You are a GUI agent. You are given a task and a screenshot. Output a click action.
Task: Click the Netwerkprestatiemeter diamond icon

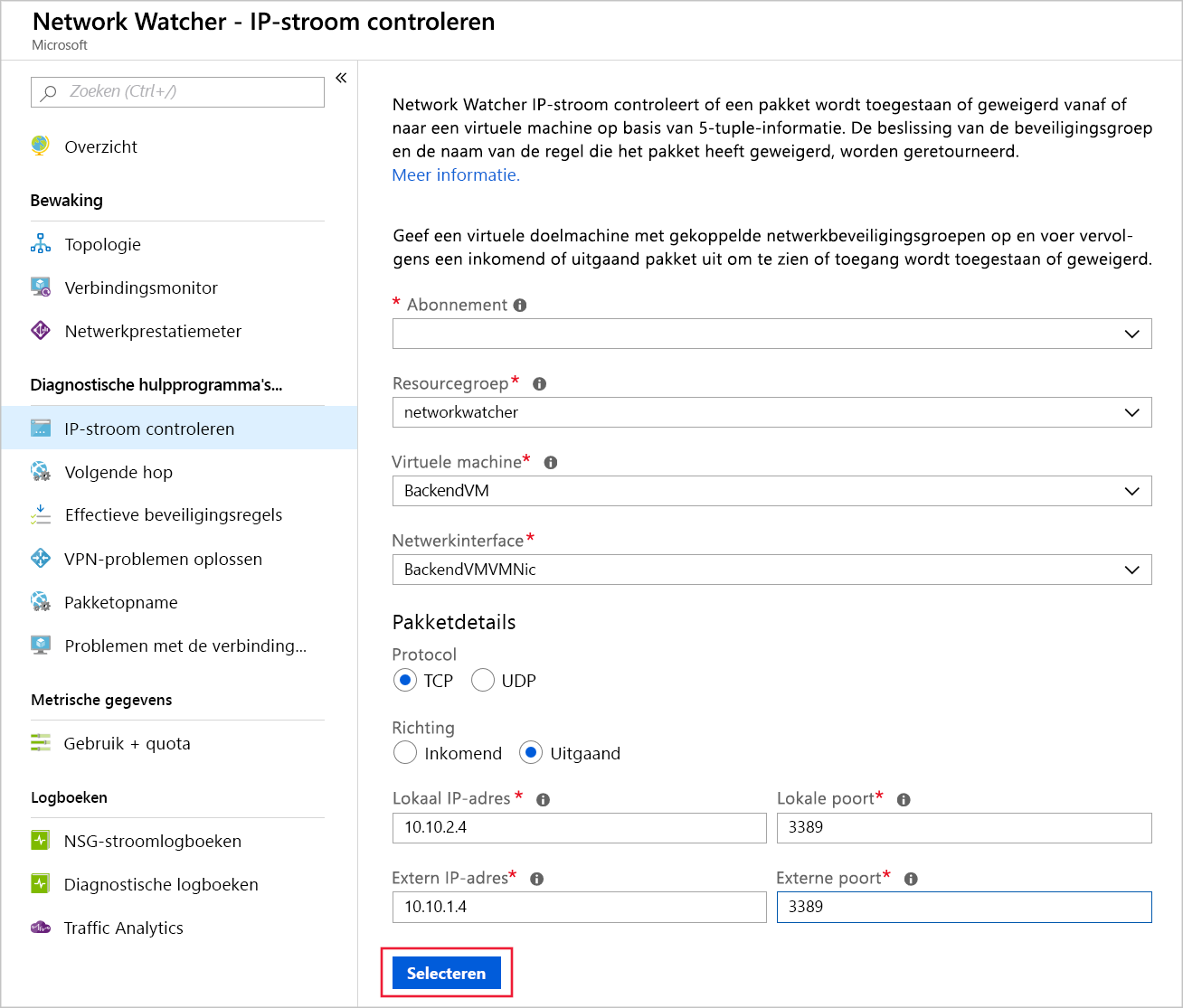pyautogui.click(x=41, y=330)
